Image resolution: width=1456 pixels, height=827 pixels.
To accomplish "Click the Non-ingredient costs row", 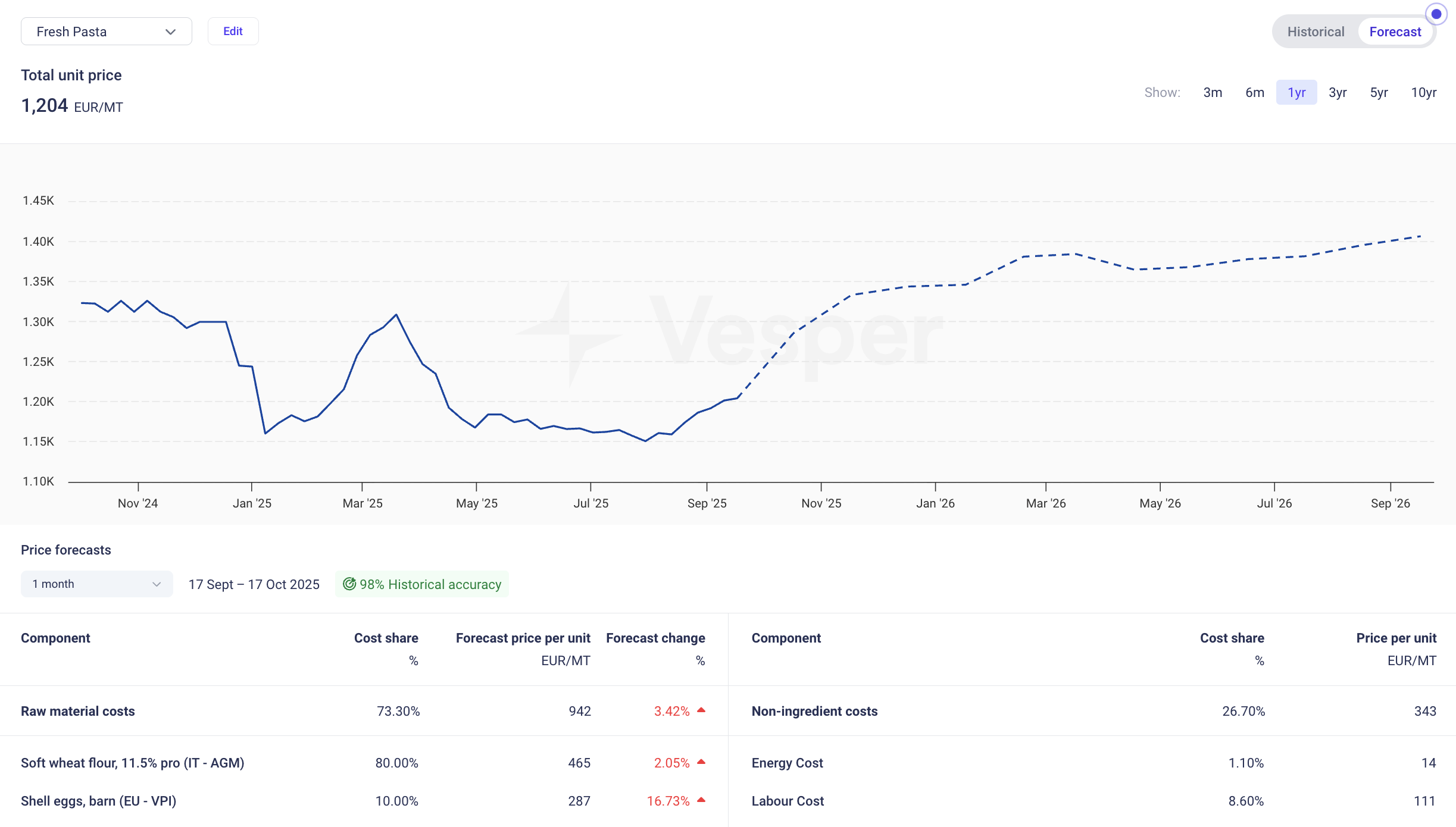I will (814, 712).
